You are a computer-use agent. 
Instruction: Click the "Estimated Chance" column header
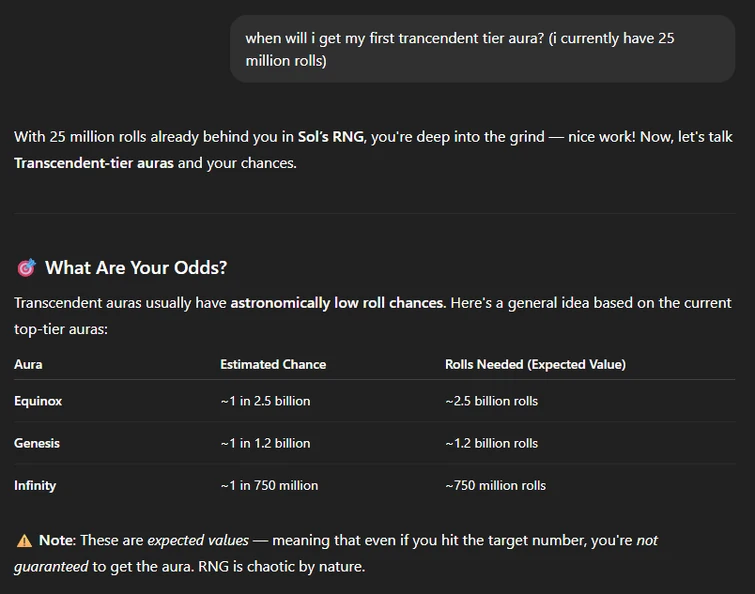click(273, 364)
